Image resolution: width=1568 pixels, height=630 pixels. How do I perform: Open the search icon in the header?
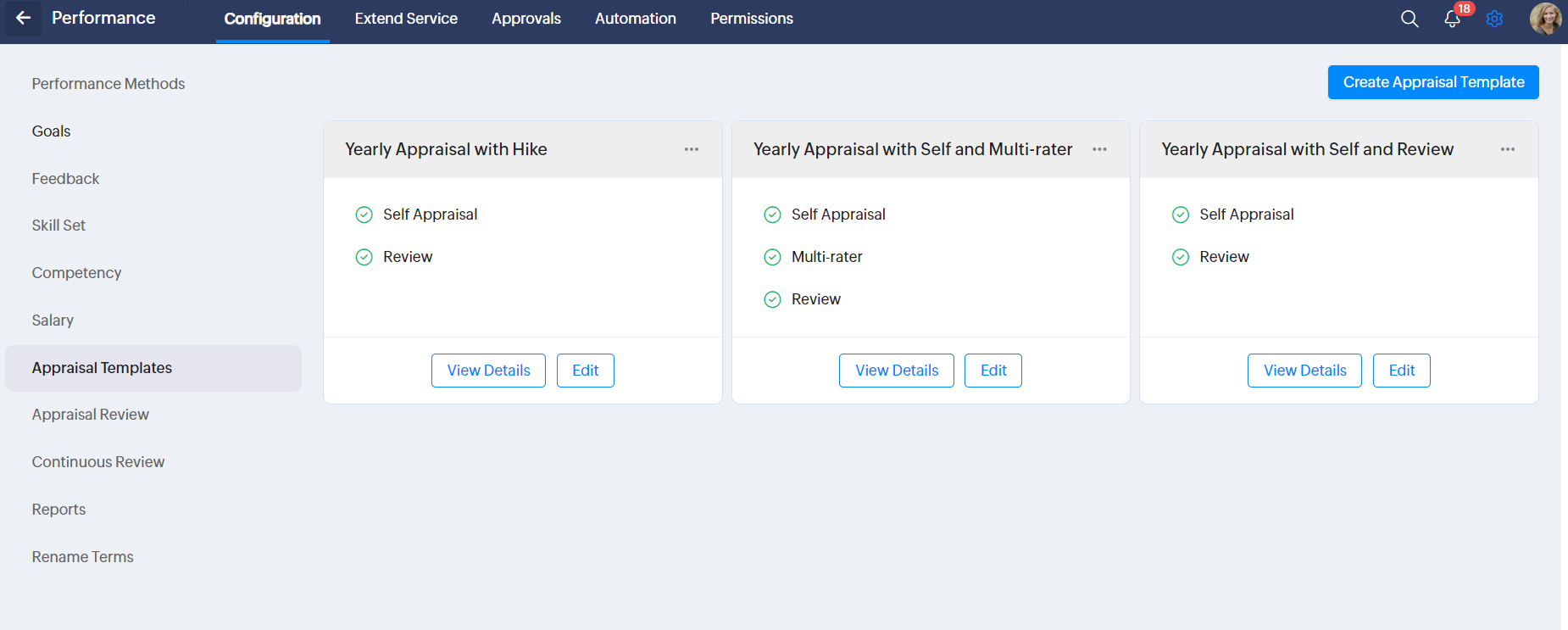click(x=1409, y=19)
